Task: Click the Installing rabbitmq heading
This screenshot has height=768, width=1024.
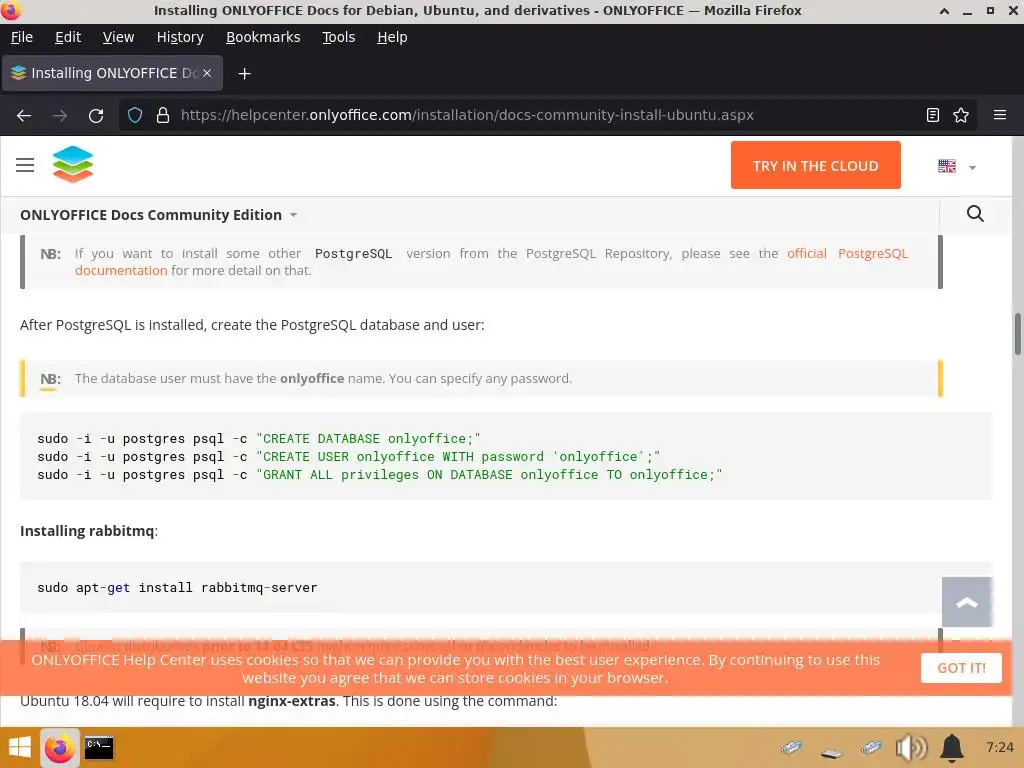Action: [89, 531]
